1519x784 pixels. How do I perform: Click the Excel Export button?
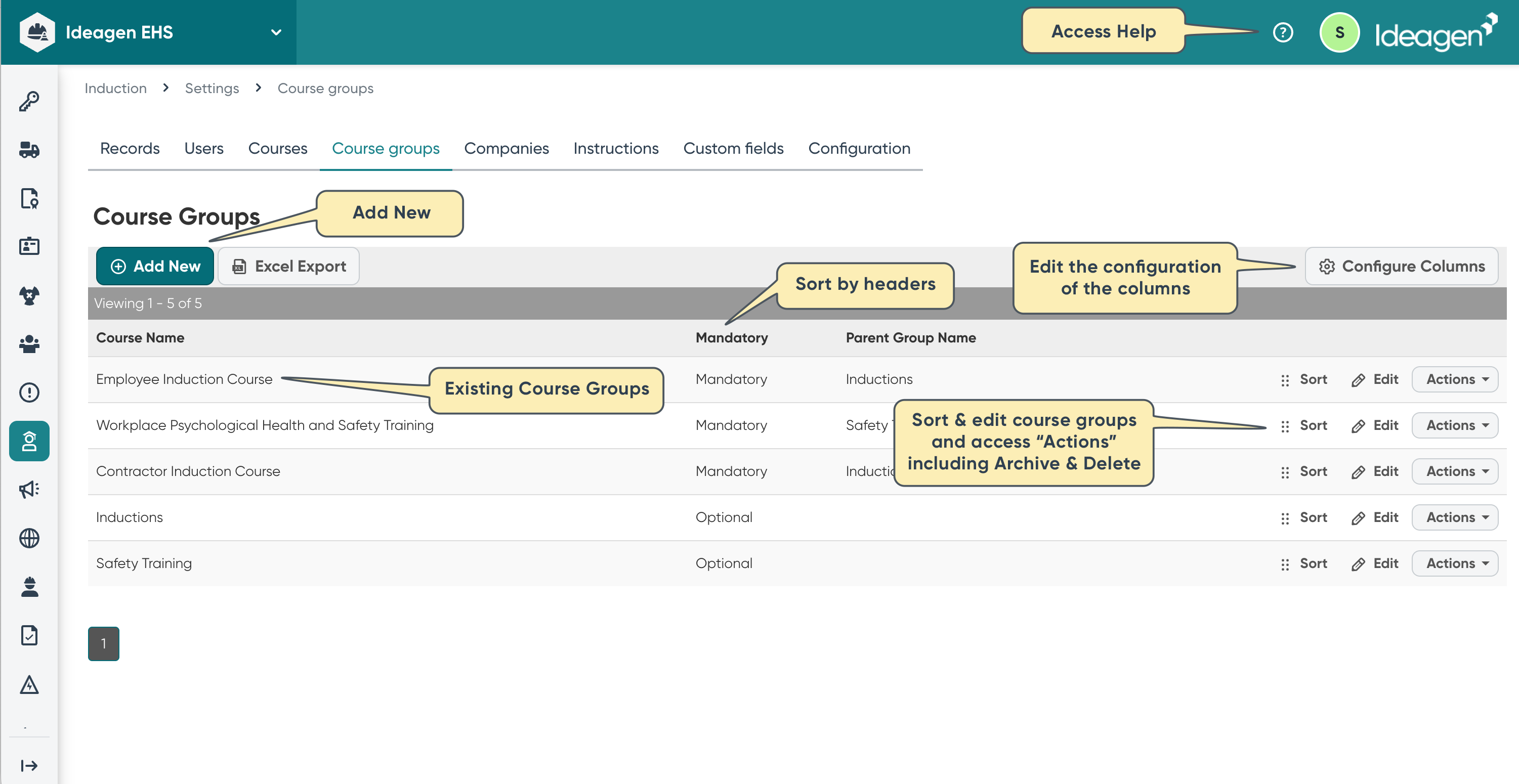click(288, 267)
